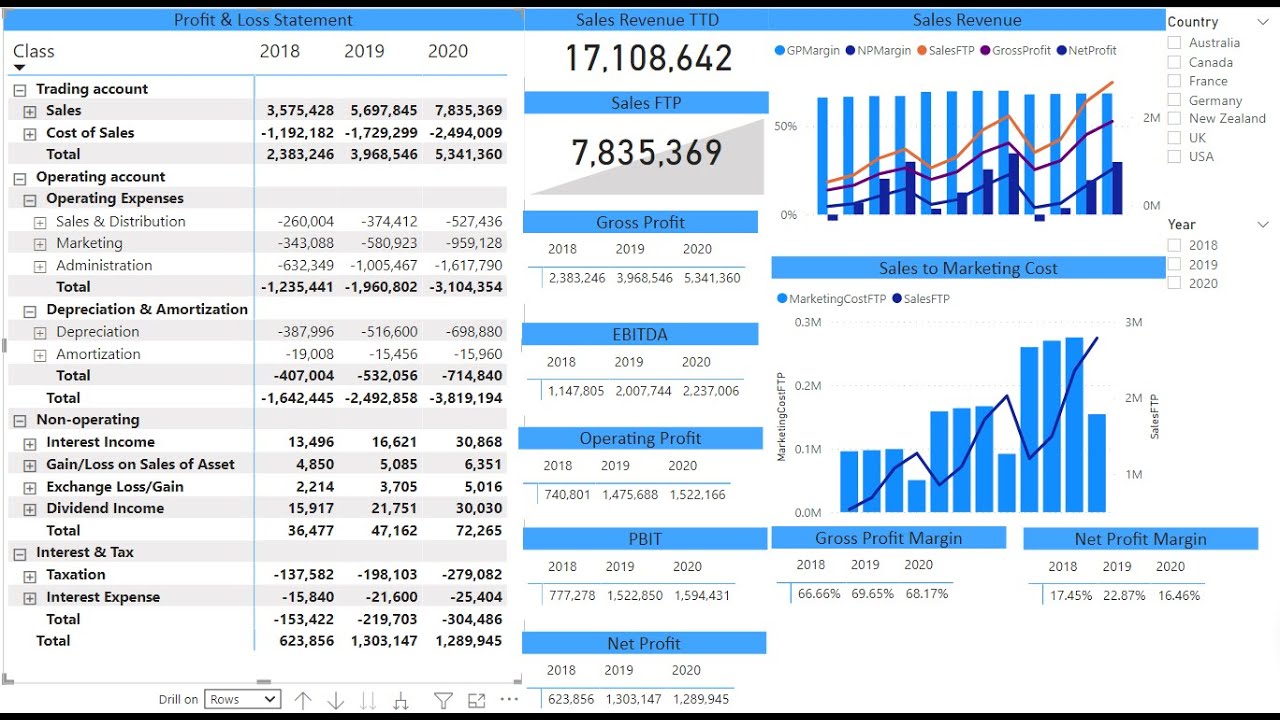This screenshot has width=1280, height=720.
Task: Enter focus mode on the Profit & Loss matrix
Action: [475, 700]
